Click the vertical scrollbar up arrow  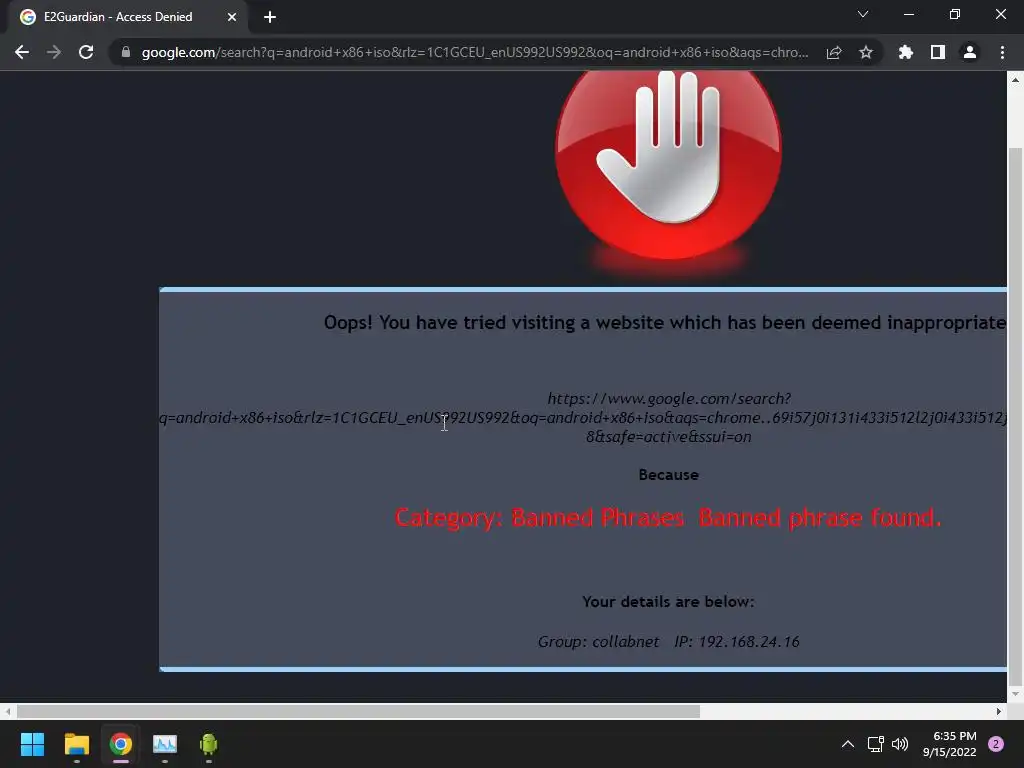point(1015,80)
